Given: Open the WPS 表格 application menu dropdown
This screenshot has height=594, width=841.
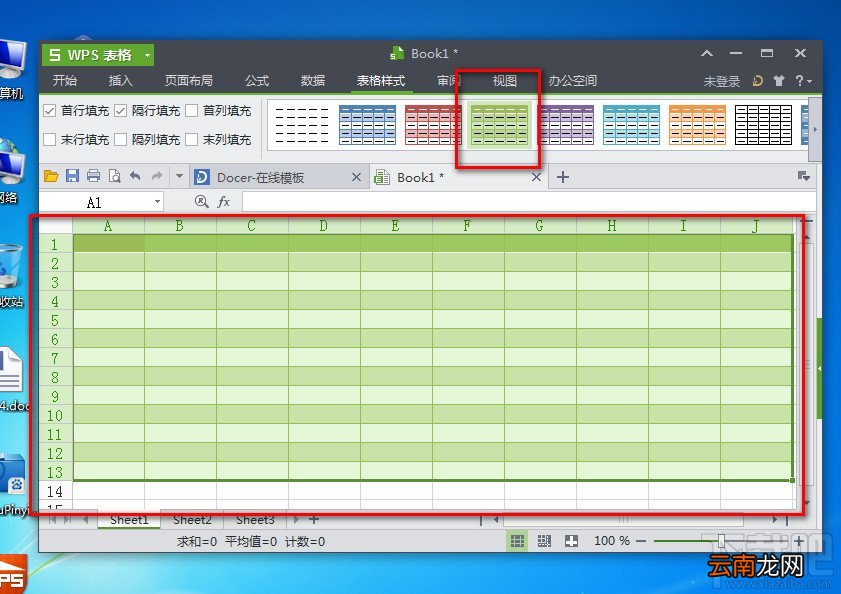Looking at the screenshot, I should [x=146, y=55].
